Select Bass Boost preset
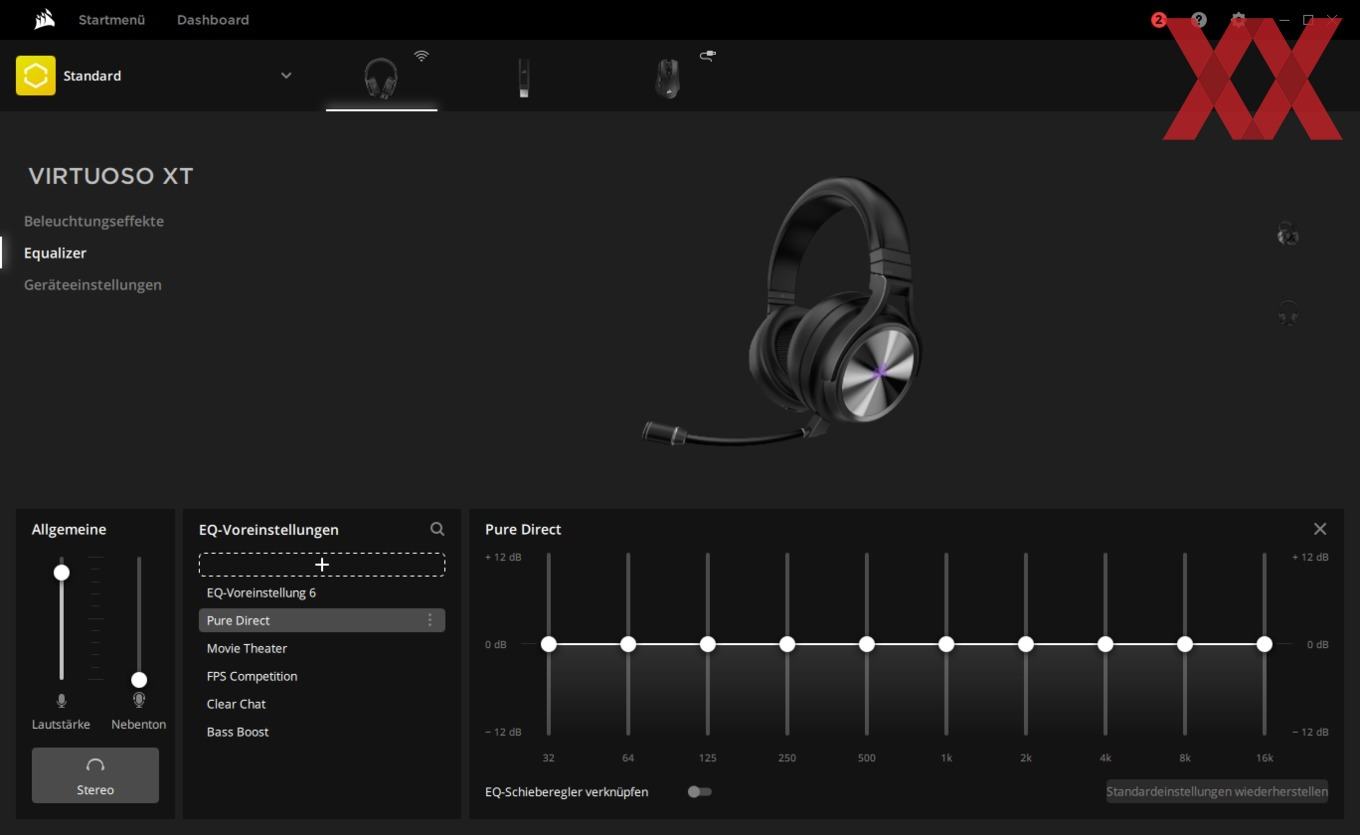 click(322, 732)
